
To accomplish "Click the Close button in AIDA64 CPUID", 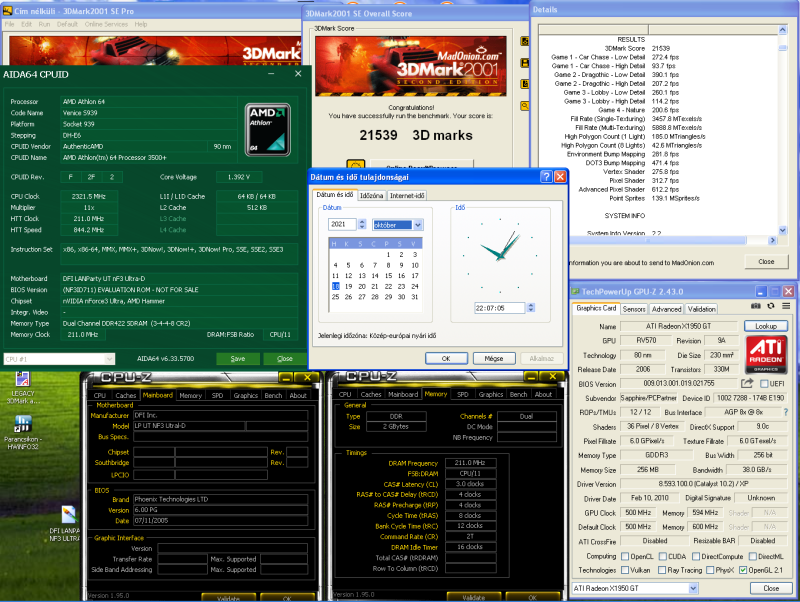I will 285,359.
